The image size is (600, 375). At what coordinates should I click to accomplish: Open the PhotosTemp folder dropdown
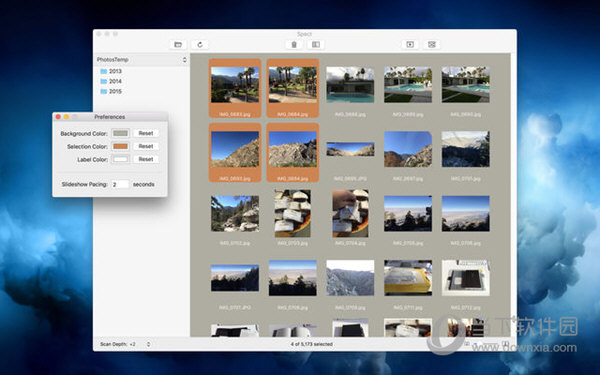pos(142,60)
